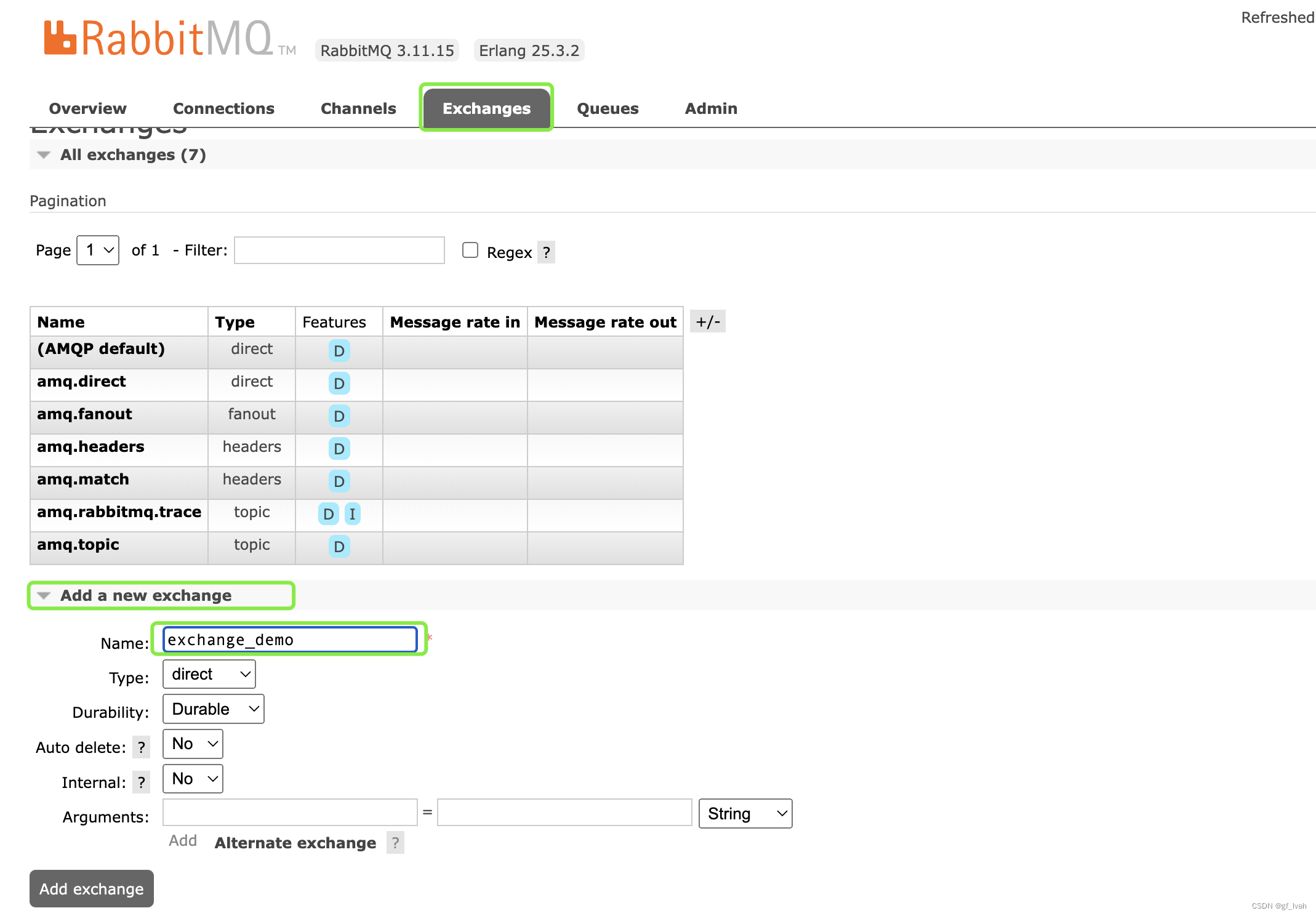1316x916 pixels.
Task: Enable the Regex checkbox
Action: coord(470,250)
